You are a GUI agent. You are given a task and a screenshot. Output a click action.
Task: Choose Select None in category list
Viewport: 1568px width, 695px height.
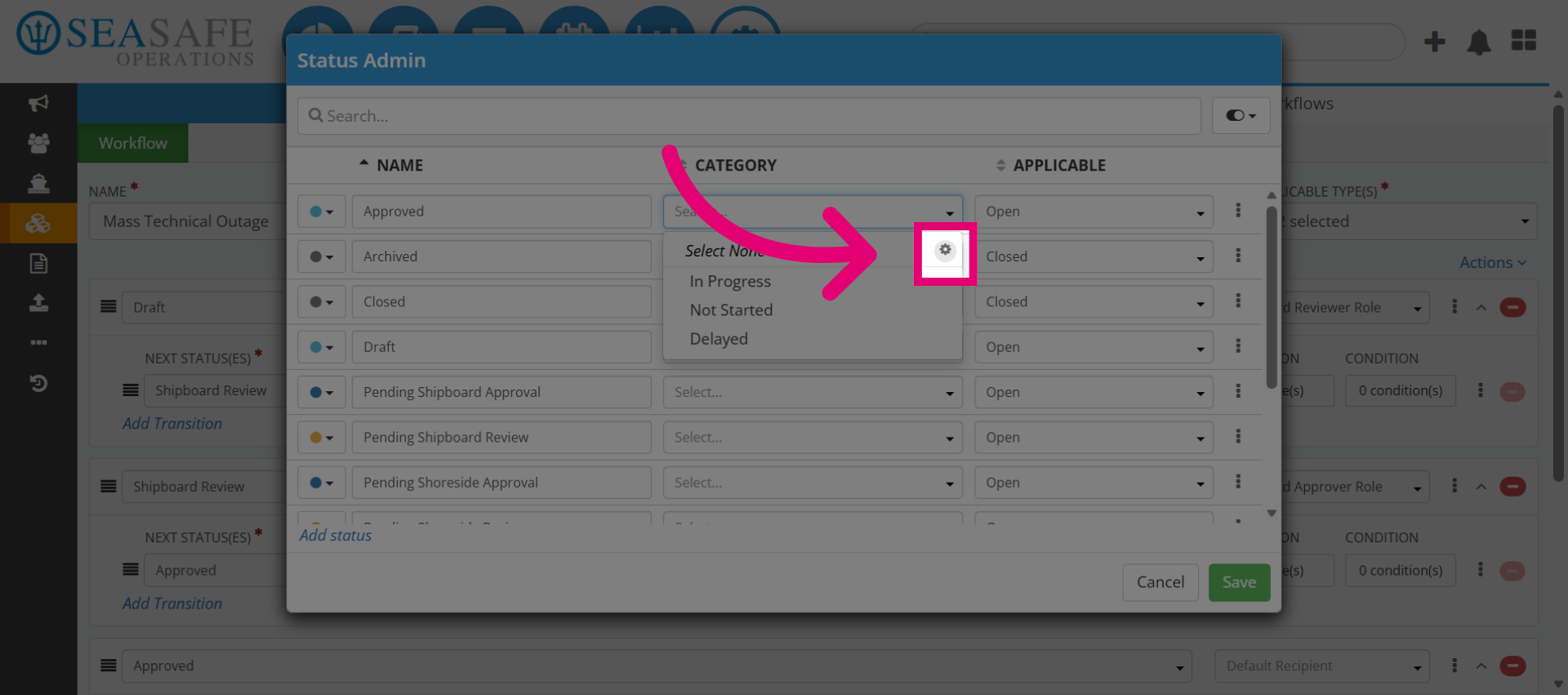[x=724, y=251]
